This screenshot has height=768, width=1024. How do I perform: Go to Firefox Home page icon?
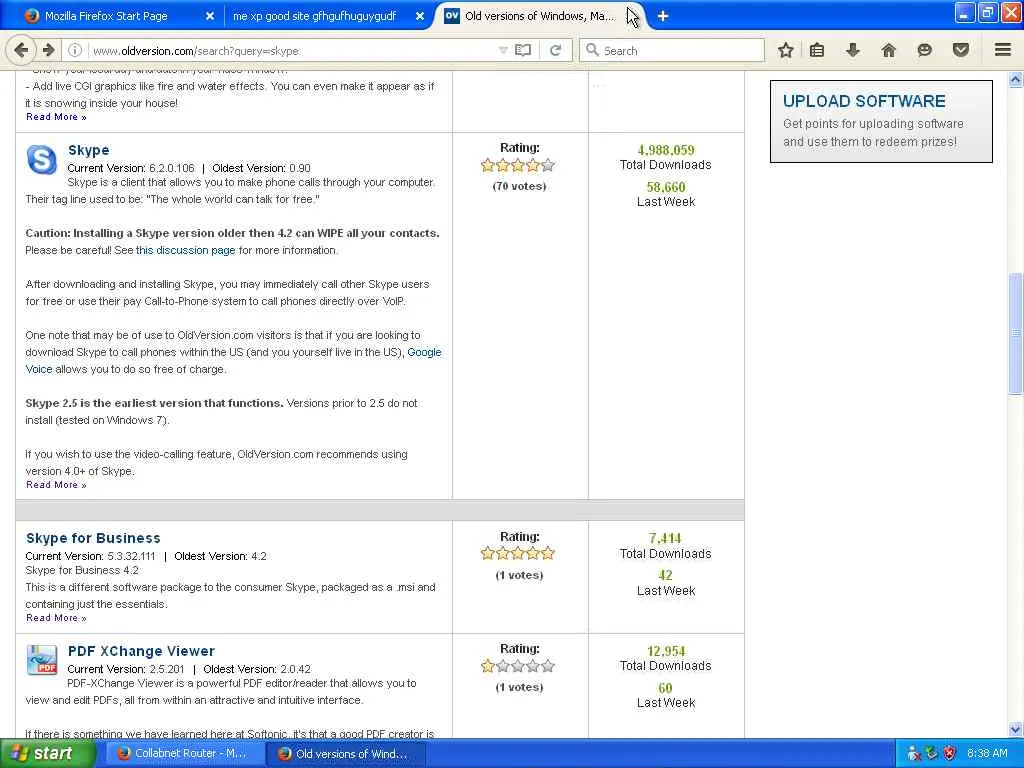(888, 50)
